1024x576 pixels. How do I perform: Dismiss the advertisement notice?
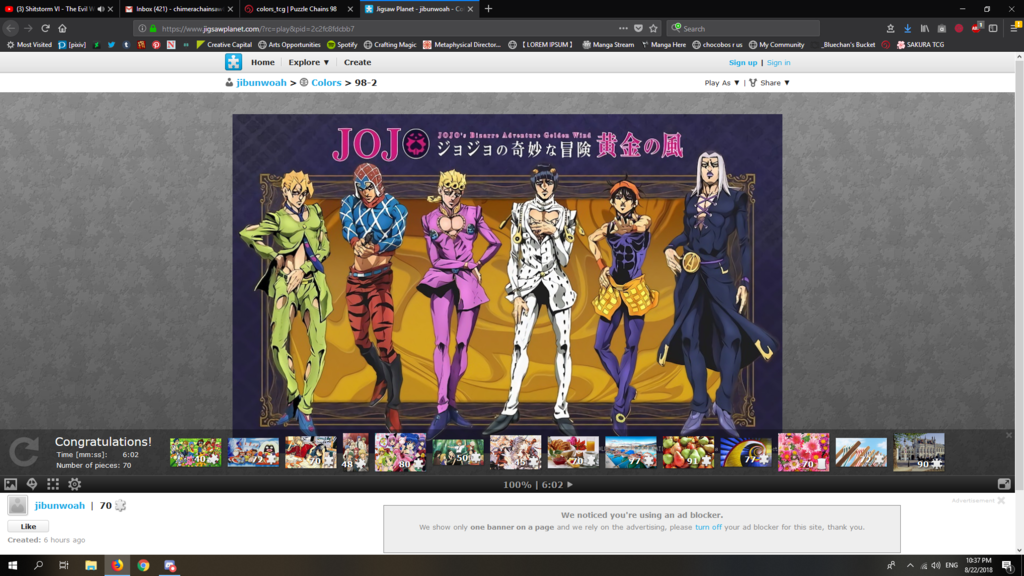(1001, 500)
